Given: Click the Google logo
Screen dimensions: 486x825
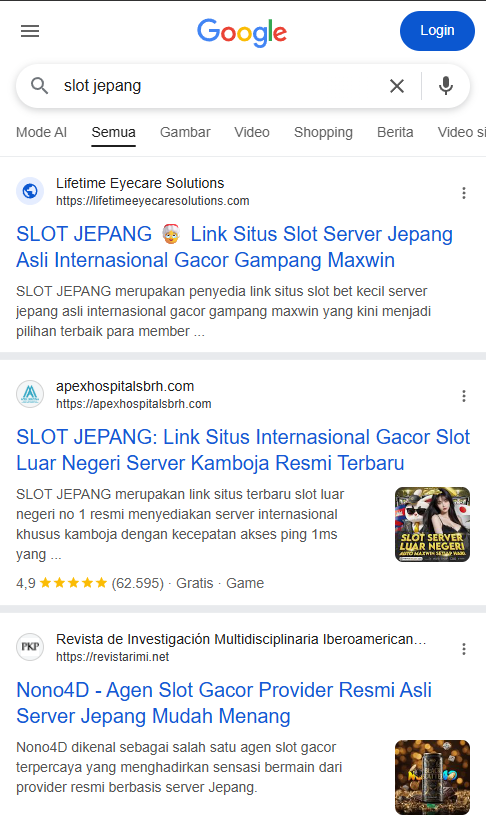Looking at the screenshot, I should [242, 32].
